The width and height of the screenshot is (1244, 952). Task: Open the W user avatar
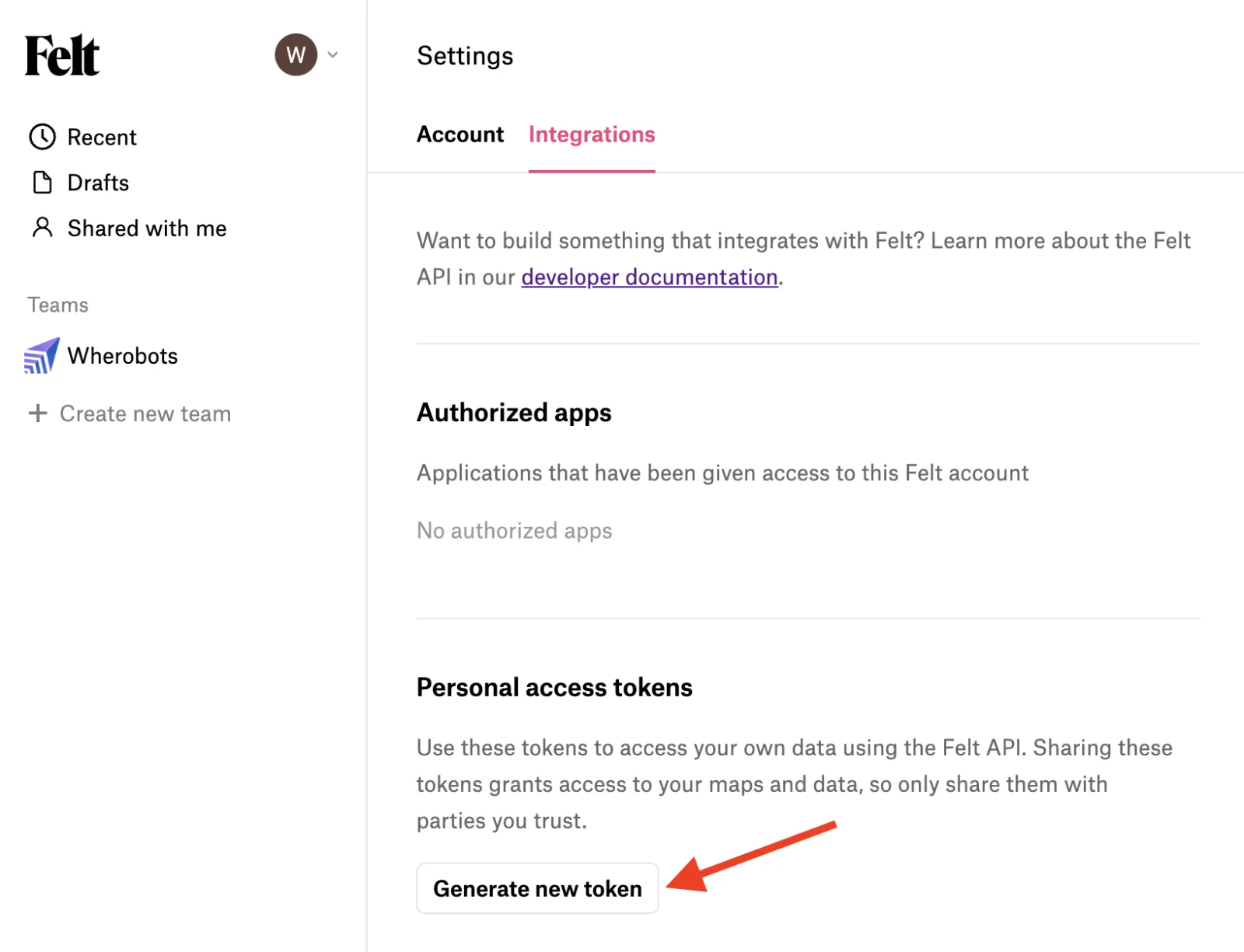point(295,54)
